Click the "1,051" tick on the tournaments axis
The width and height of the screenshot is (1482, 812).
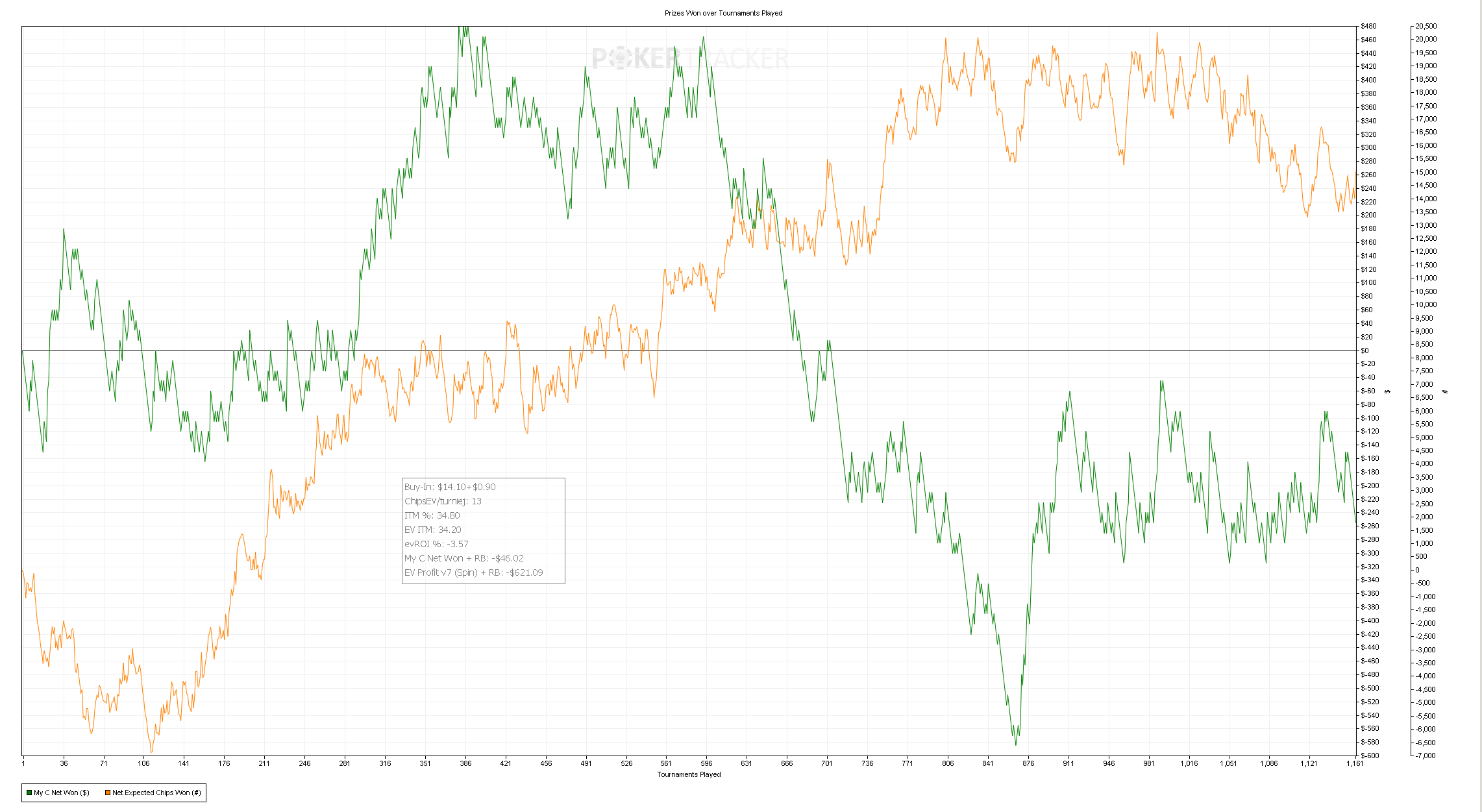1228,763
